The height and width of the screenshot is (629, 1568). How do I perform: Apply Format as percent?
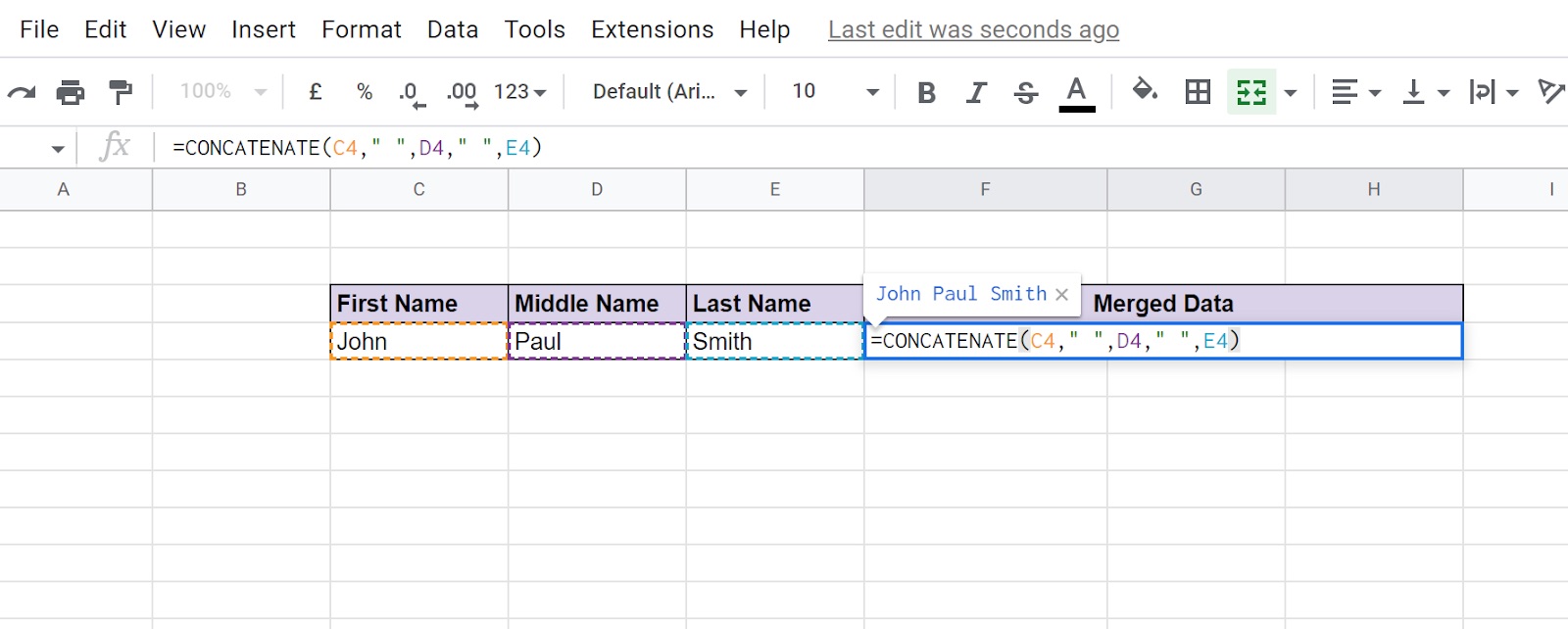[x=364, y=91]
